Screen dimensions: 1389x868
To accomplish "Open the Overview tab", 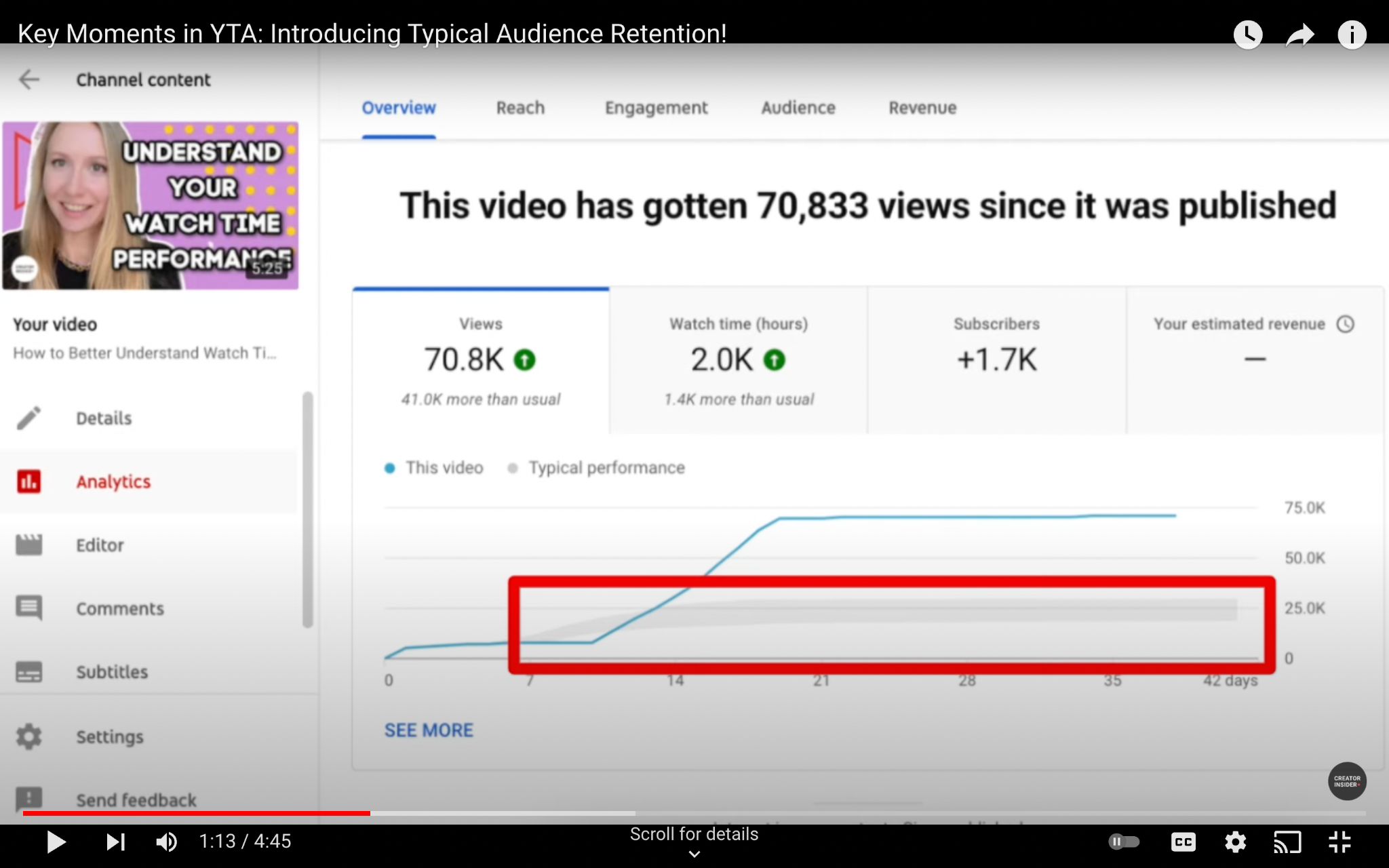I will click(x=399, y=108).
